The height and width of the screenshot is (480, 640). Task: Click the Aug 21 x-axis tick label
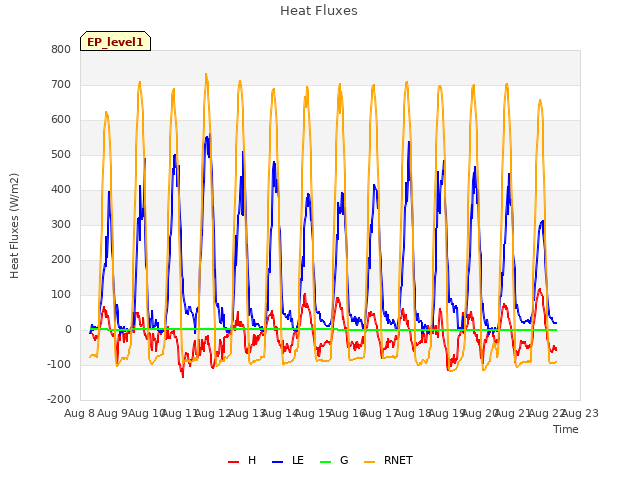click(513, 414)
